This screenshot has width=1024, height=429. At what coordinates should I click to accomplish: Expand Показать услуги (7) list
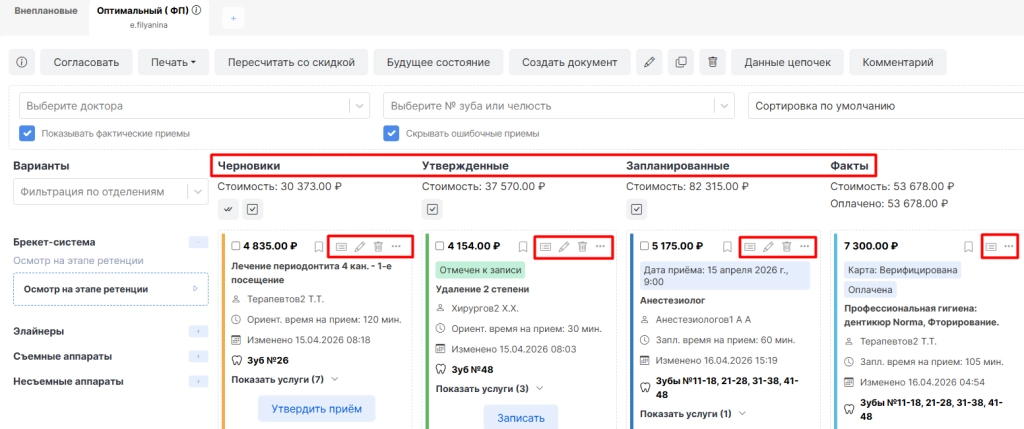(285, 379)
